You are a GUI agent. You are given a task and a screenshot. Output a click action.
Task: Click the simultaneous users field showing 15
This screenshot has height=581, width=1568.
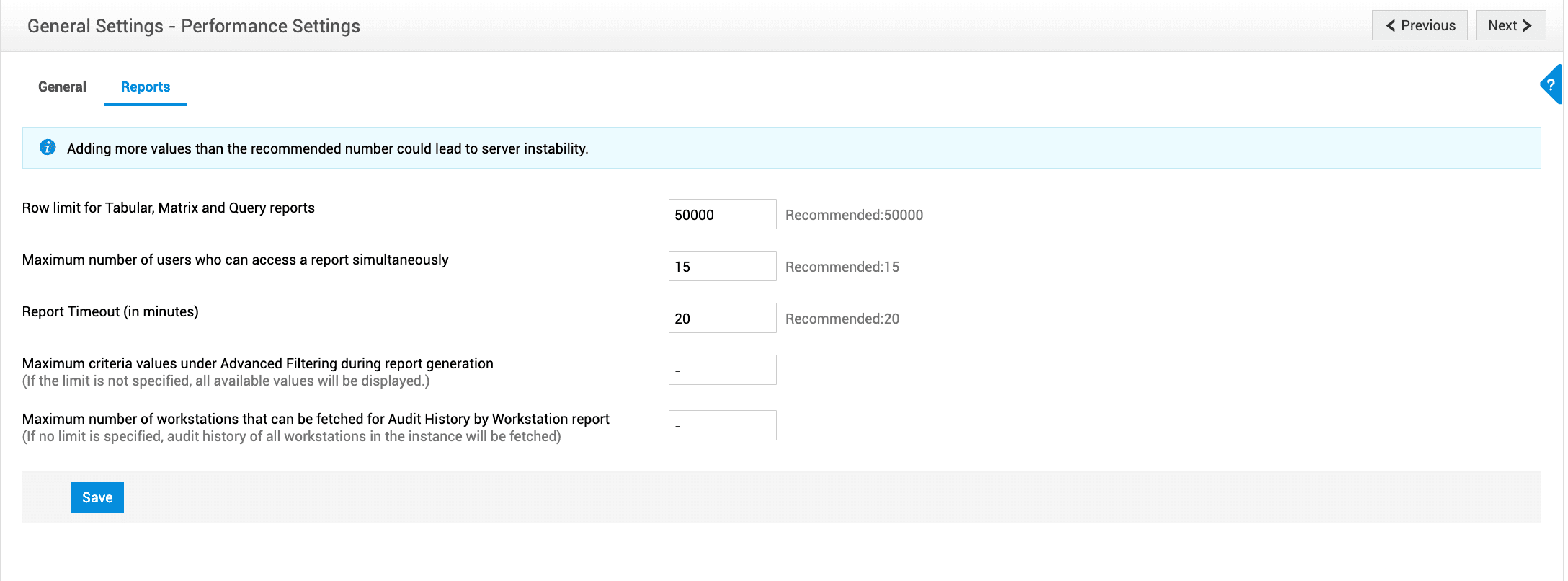pos(722,267)
